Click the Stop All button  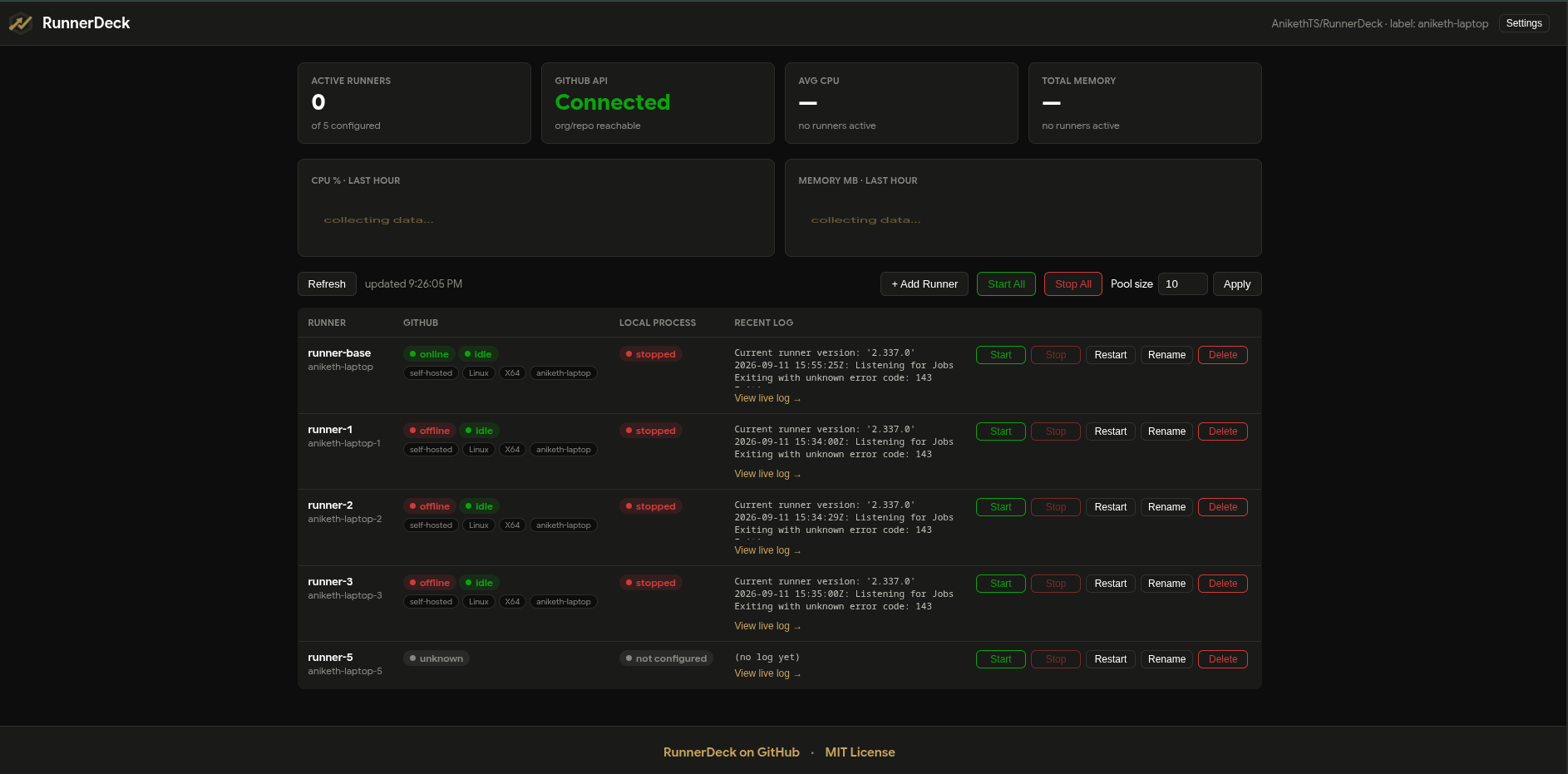pyautogui.click(x=1073, y=283)
